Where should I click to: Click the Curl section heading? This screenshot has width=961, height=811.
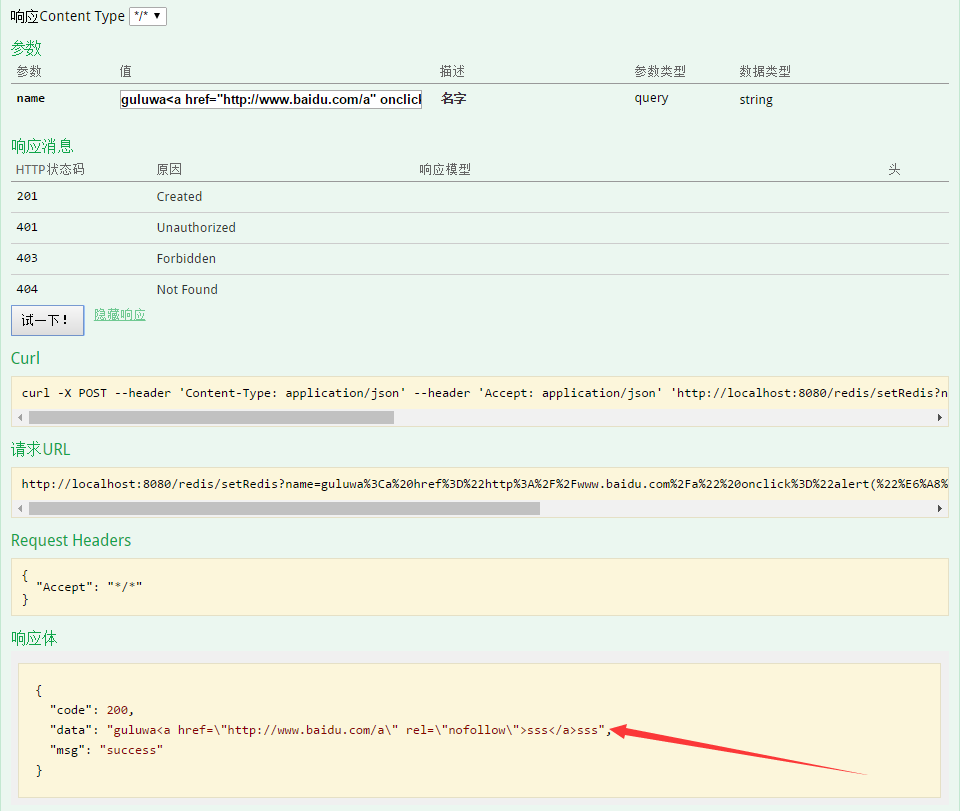point(25,358)
